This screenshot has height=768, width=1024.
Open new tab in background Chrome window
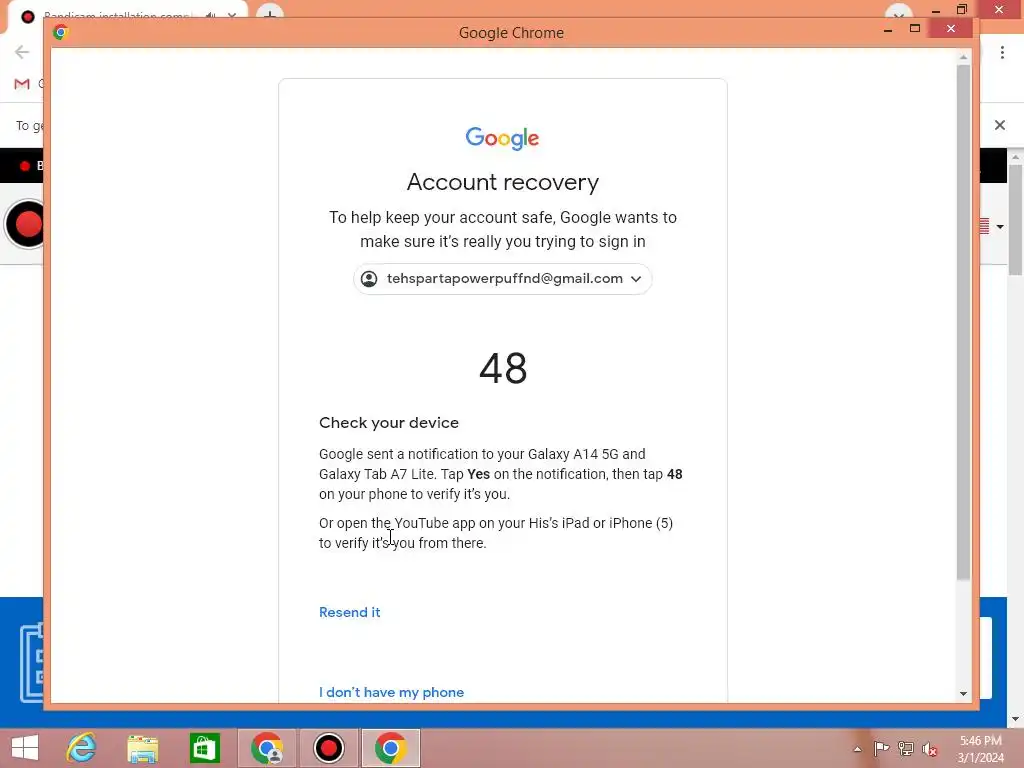[269, 13]
